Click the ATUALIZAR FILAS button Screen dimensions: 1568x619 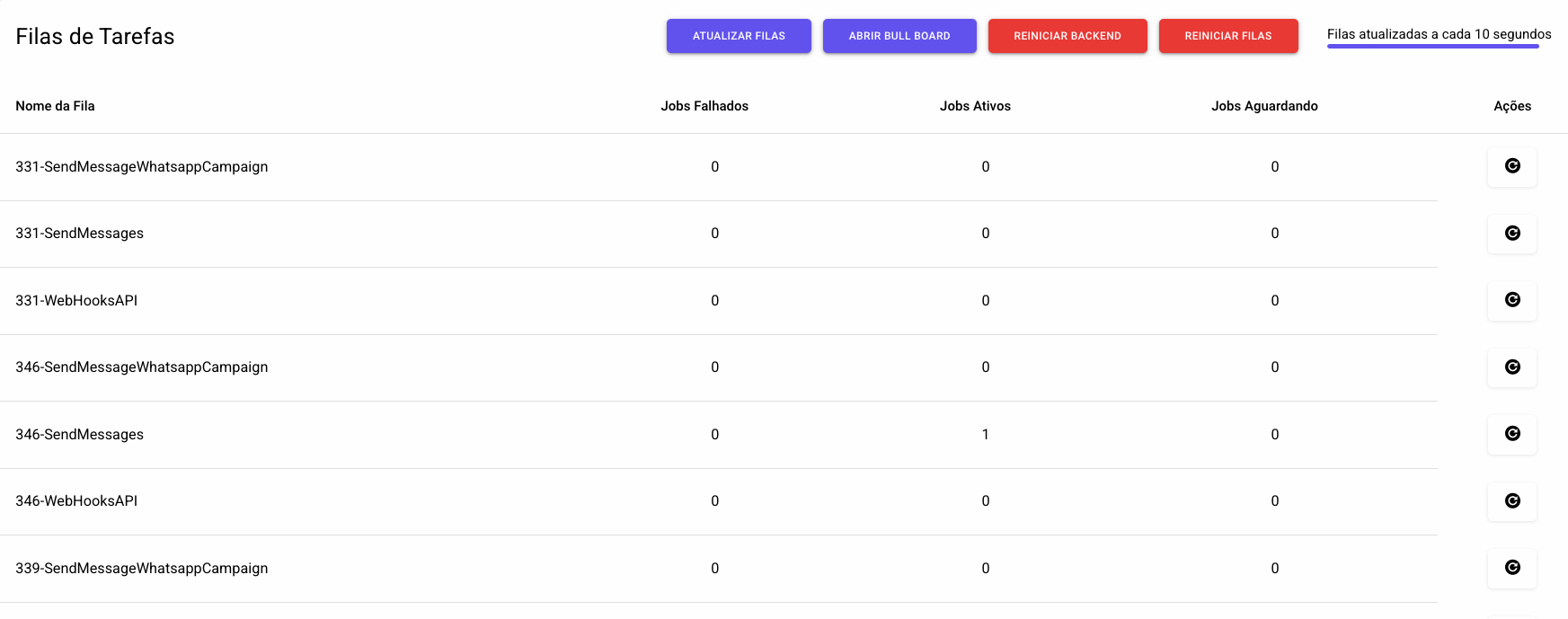pyautogui.click(x=738, y=36)
